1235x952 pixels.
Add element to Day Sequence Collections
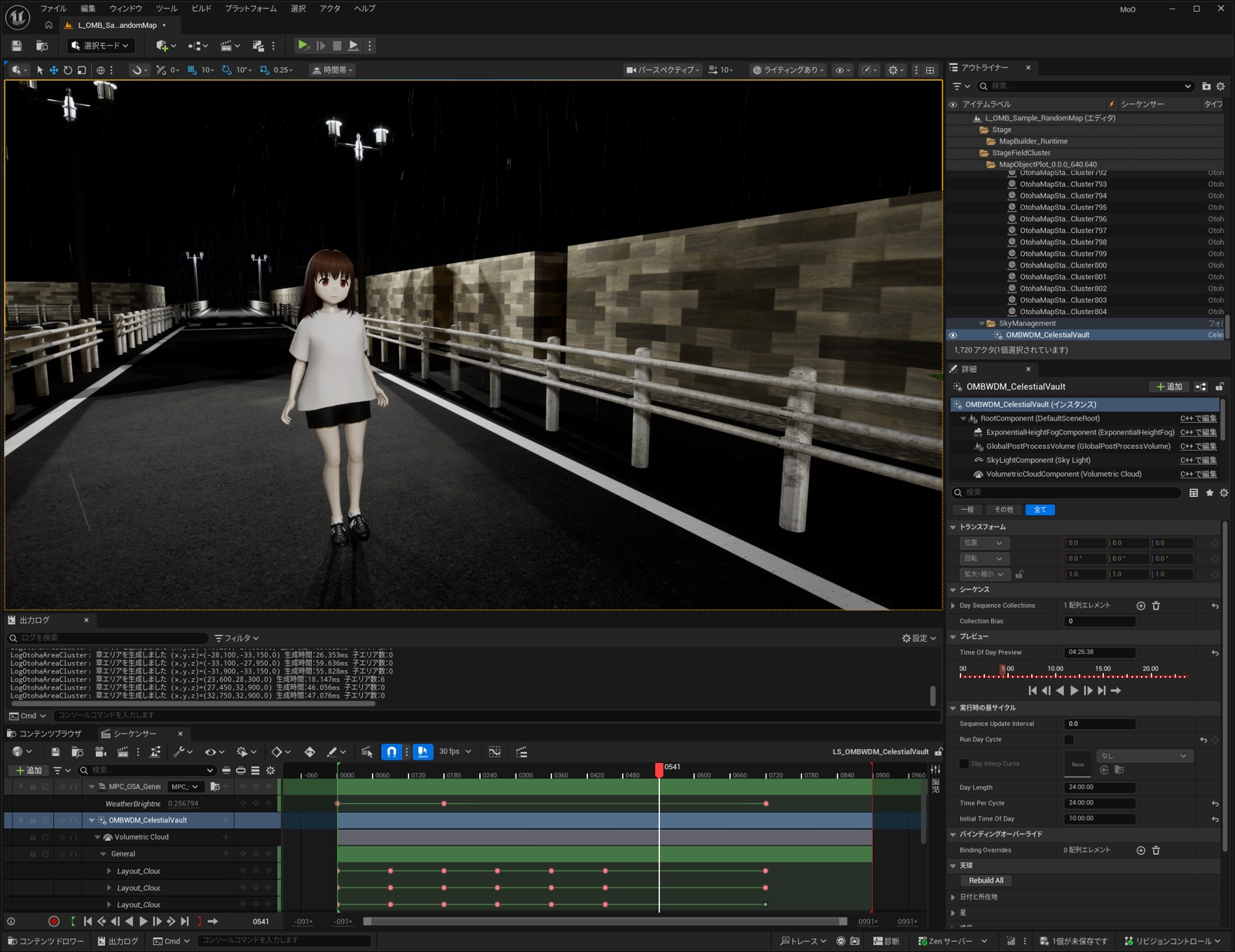click(x=1141, y=606)
